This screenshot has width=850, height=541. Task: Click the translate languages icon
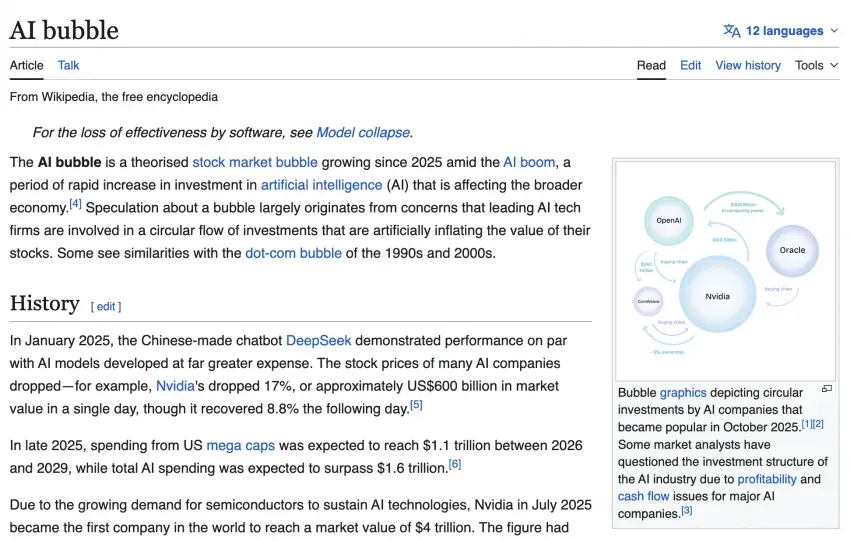(x=732, y=31)
